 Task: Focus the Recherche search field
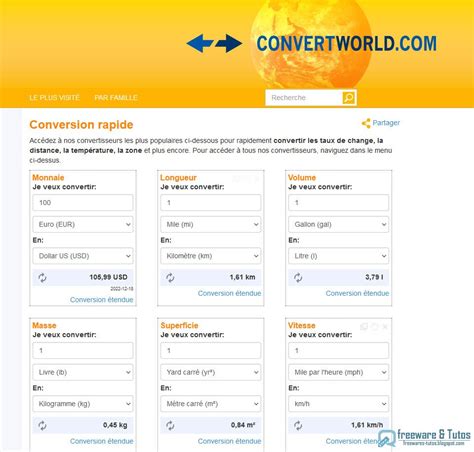tap(304, 98)
